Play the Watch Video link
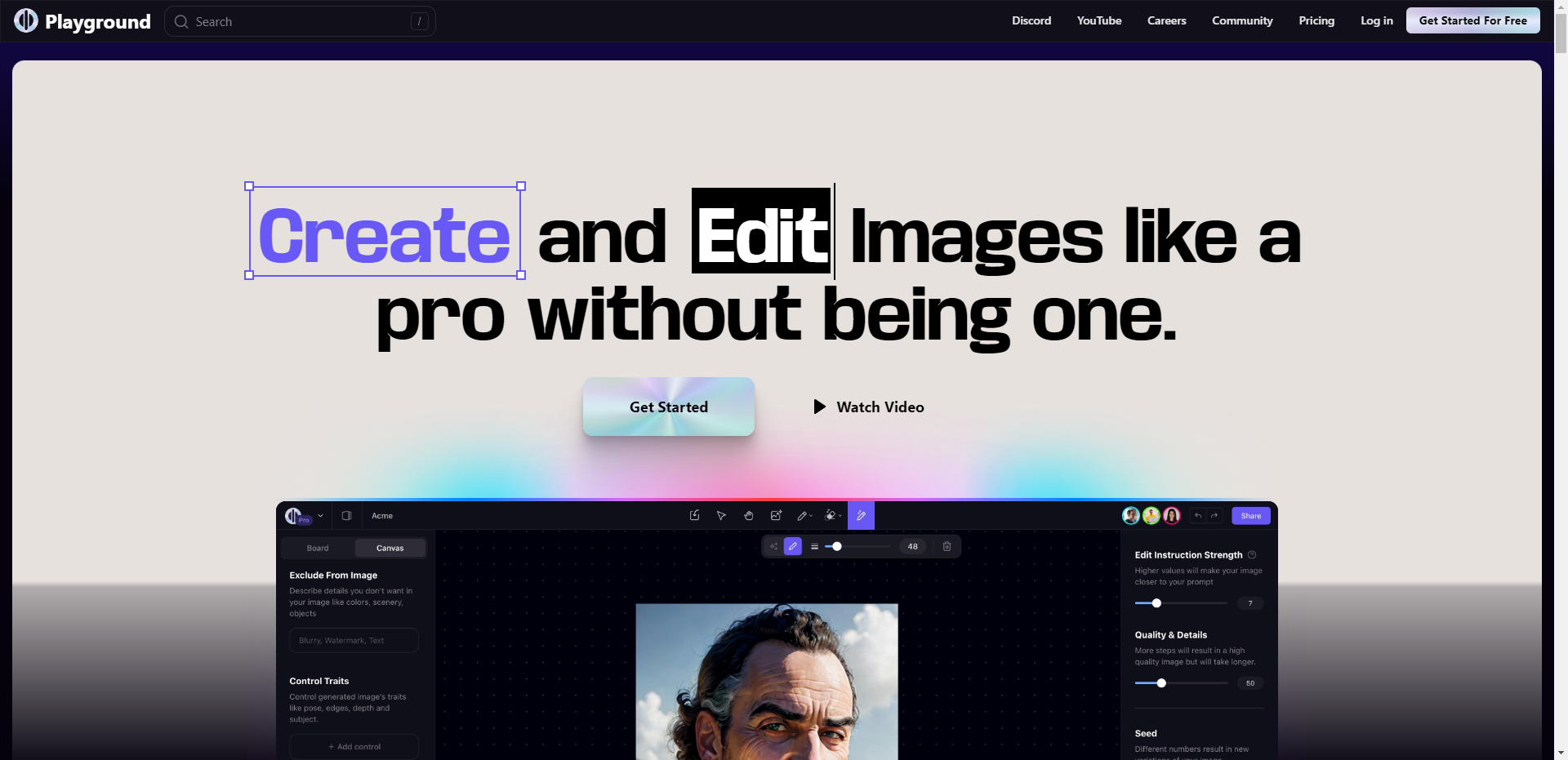1568x760 pixels. pyautogui.click(x=869, y=407)
